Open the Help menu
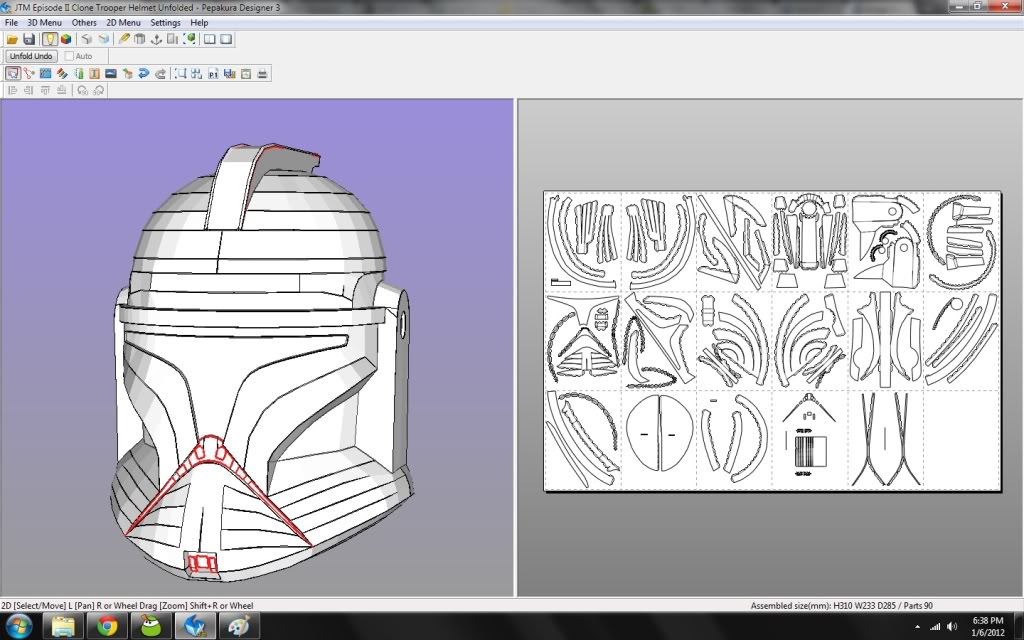The height and width of the screenshot is (640, 1024). click(199, 22)
